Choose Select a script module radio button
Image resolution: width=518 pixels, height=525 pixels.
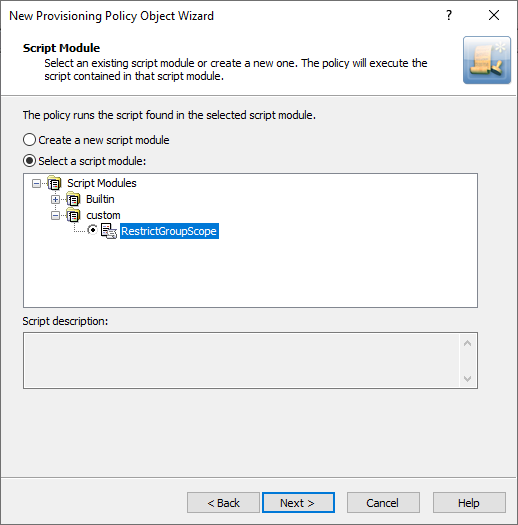click(x=29, y=161)
